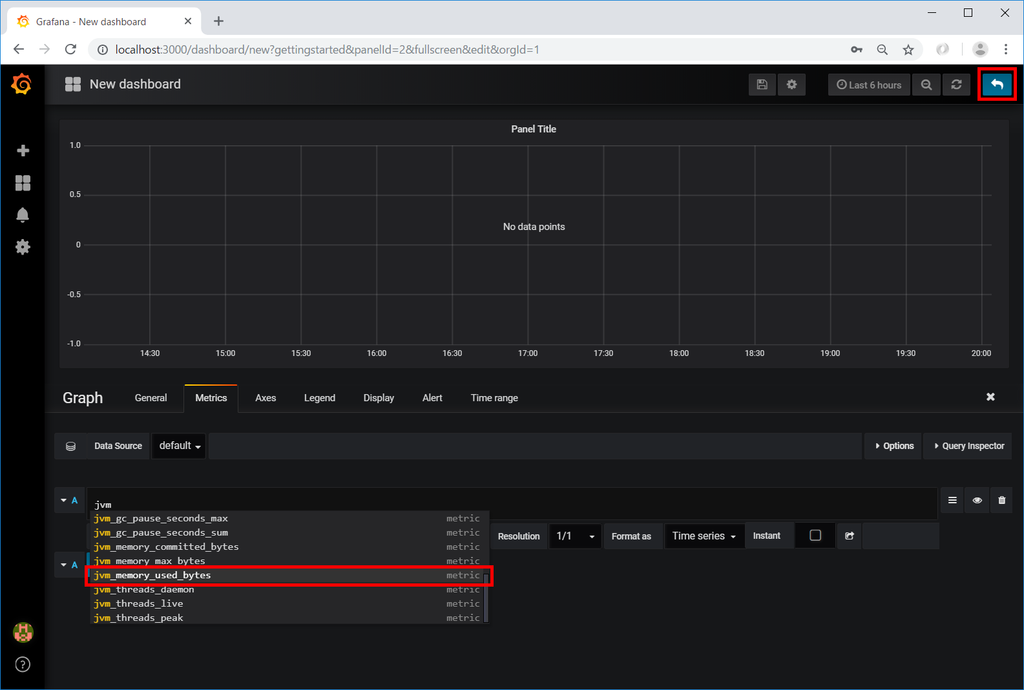Open the Dashboards grid icon in sidebar

pyautogui.click(x=23, y=183)
